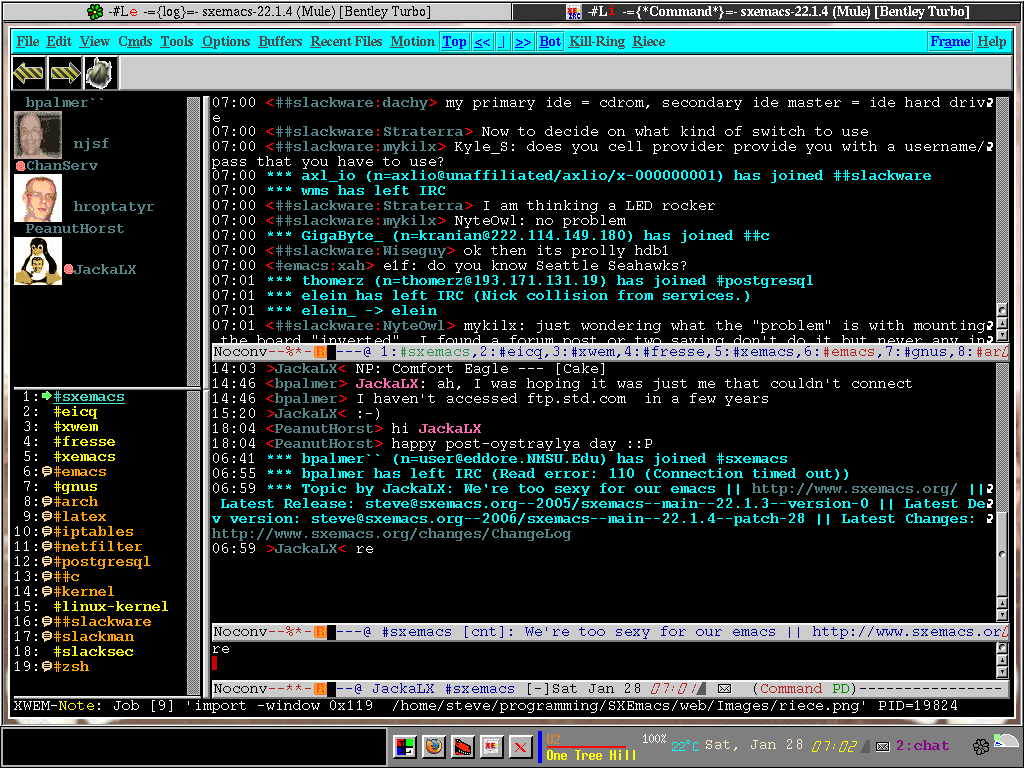This screenshot has height=768, width=1024.
Task: Open the Riece menu
Action: tap(648, 42)
